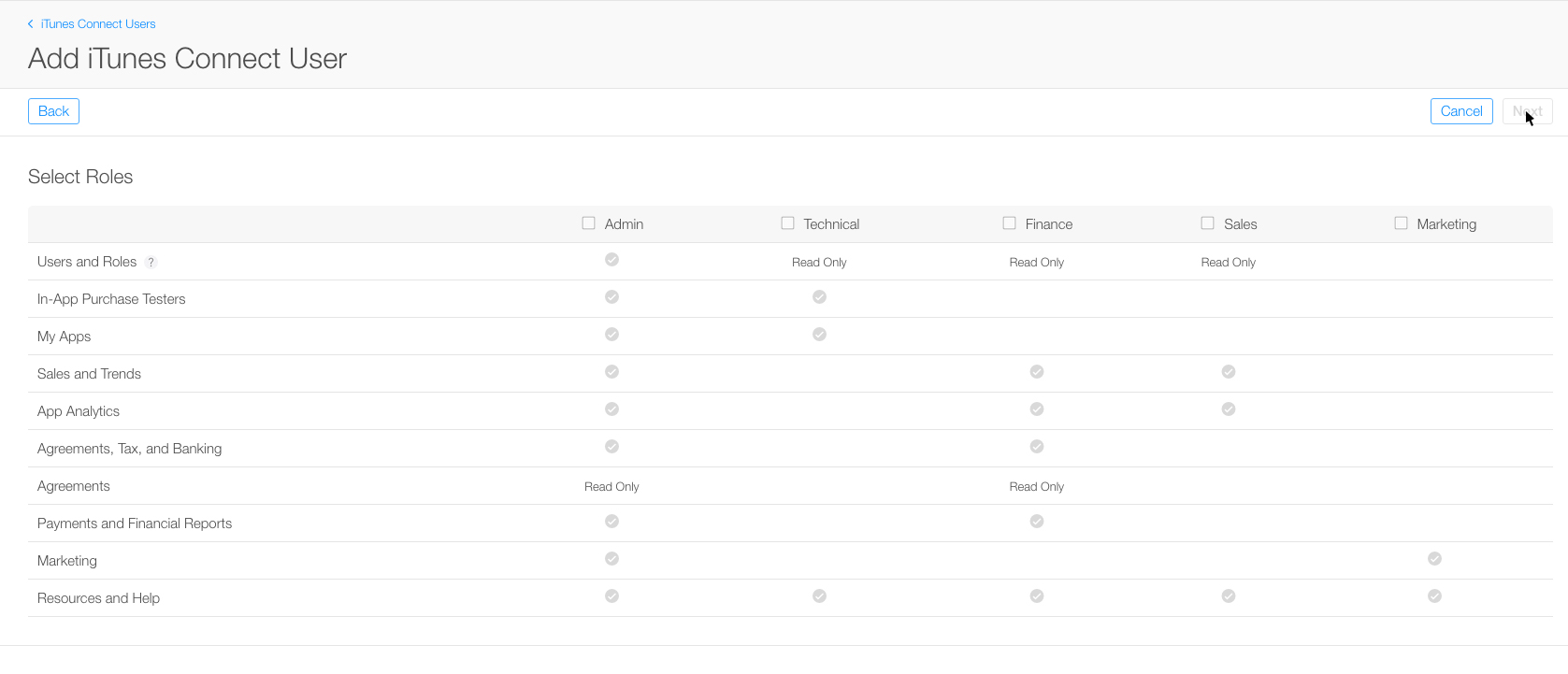The width and height of the screenshot is (1568, 674).
Task: Click the Technical checkmark for Resources and Help
Action: pos(819,595)
